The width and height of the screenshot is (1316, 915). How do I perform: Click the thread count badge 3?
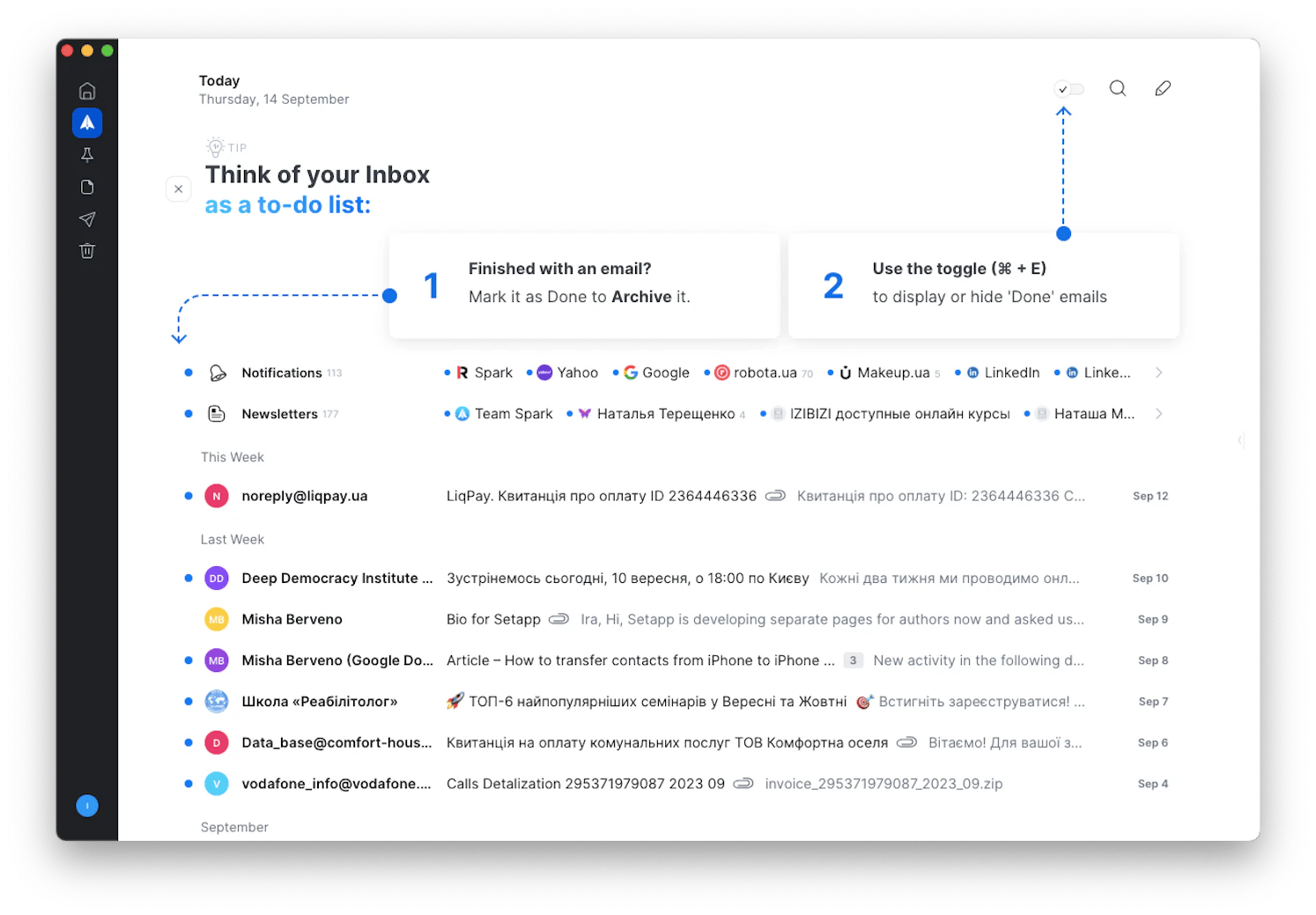[x=853, y=660]
